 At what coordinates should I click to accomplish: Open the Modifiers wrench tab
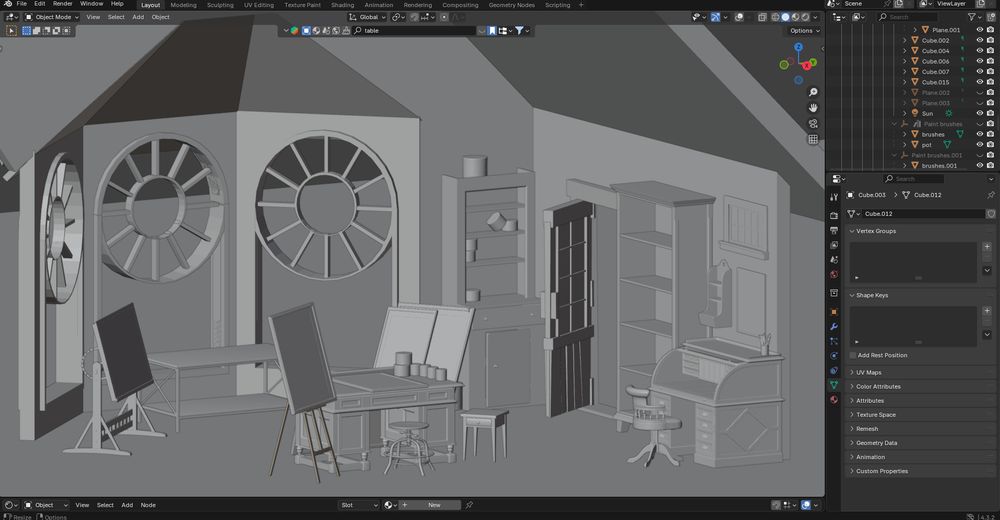coord(834,327)
